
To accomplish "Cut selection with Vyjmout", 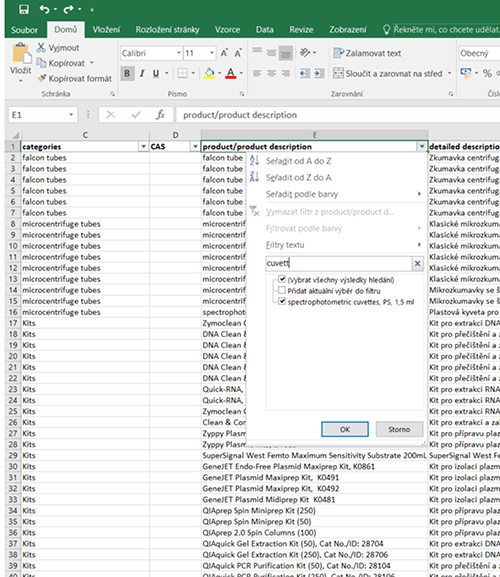I will tap(58, 48).
